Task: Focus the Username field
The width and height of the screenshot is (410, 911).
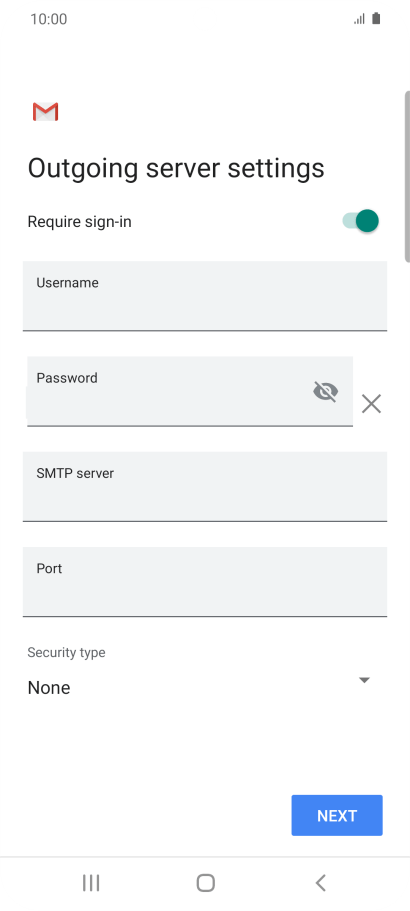Action: (205, 296)
